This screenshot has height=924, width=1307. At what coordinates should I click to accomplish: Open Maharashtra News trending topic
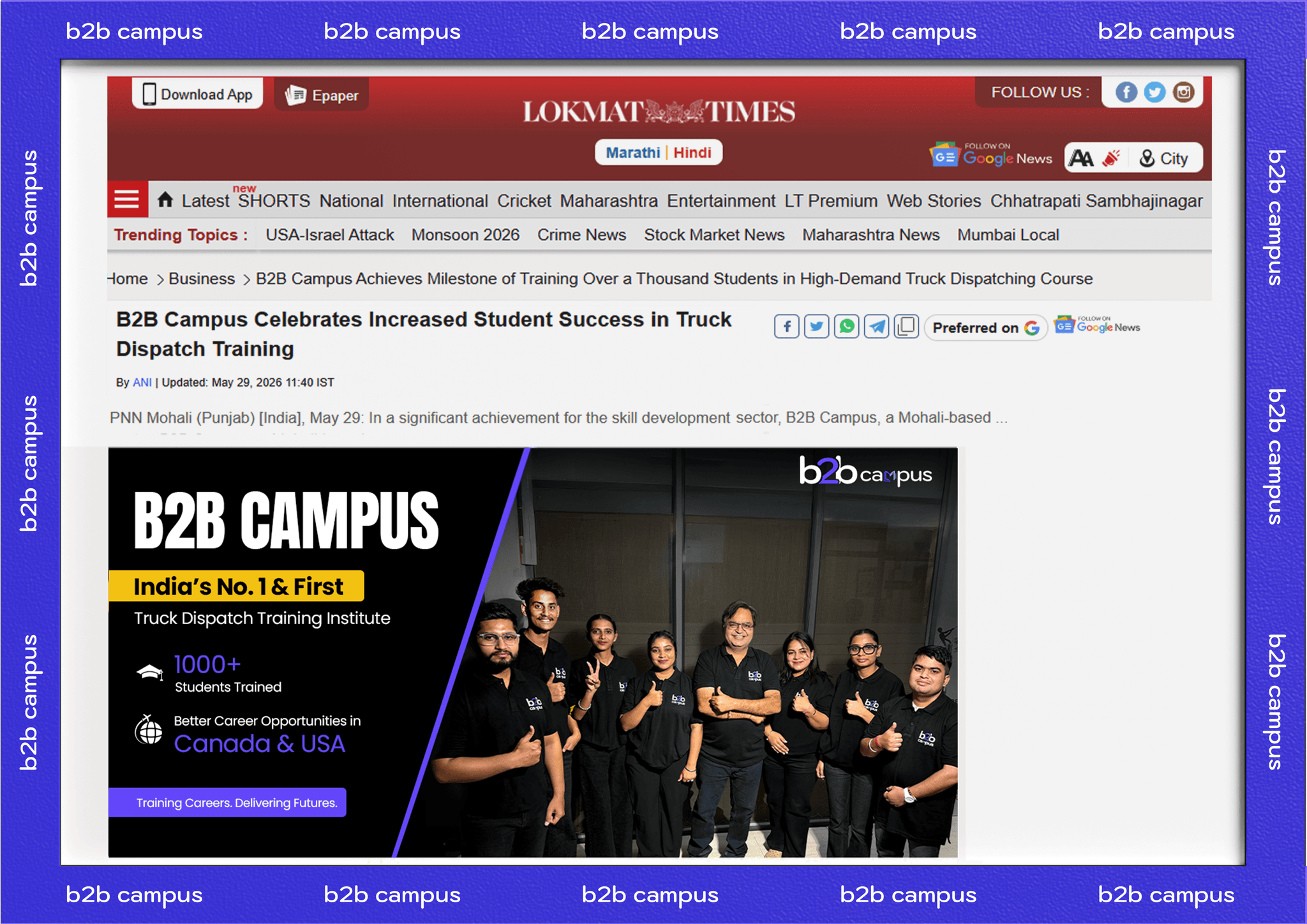click(870, 235)
